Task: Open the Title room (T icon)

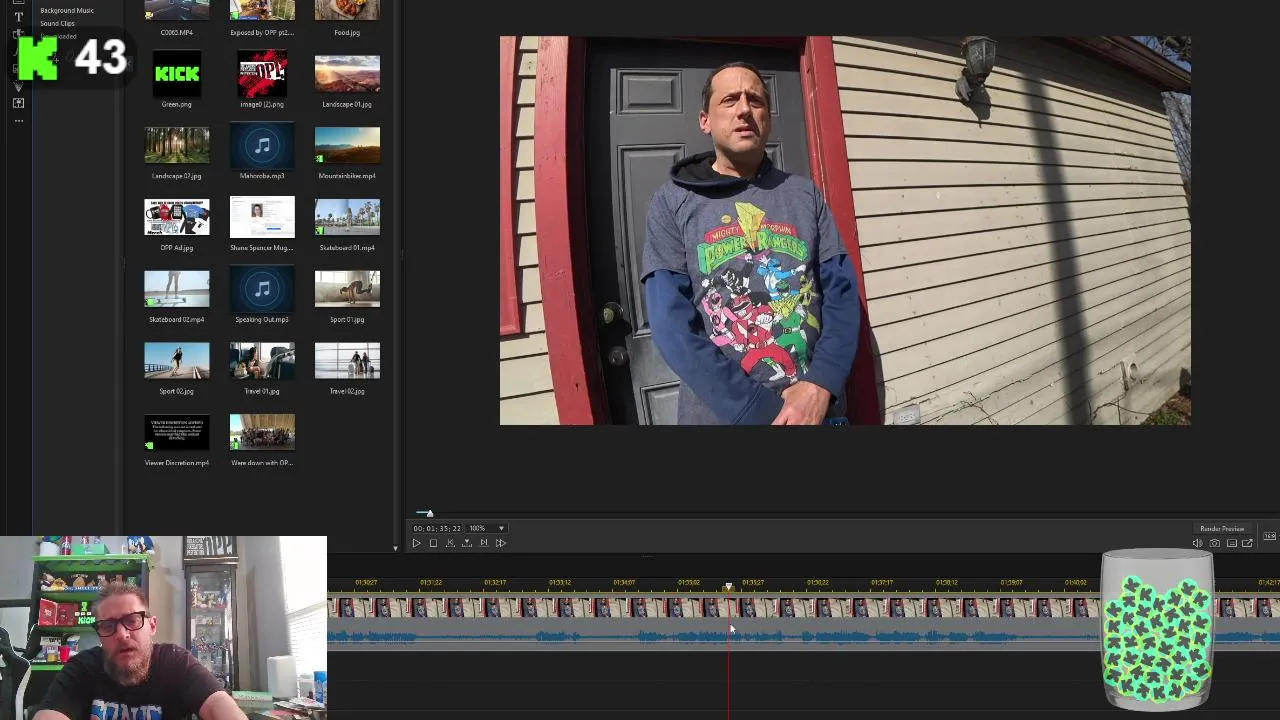Action: click(18, 17)
